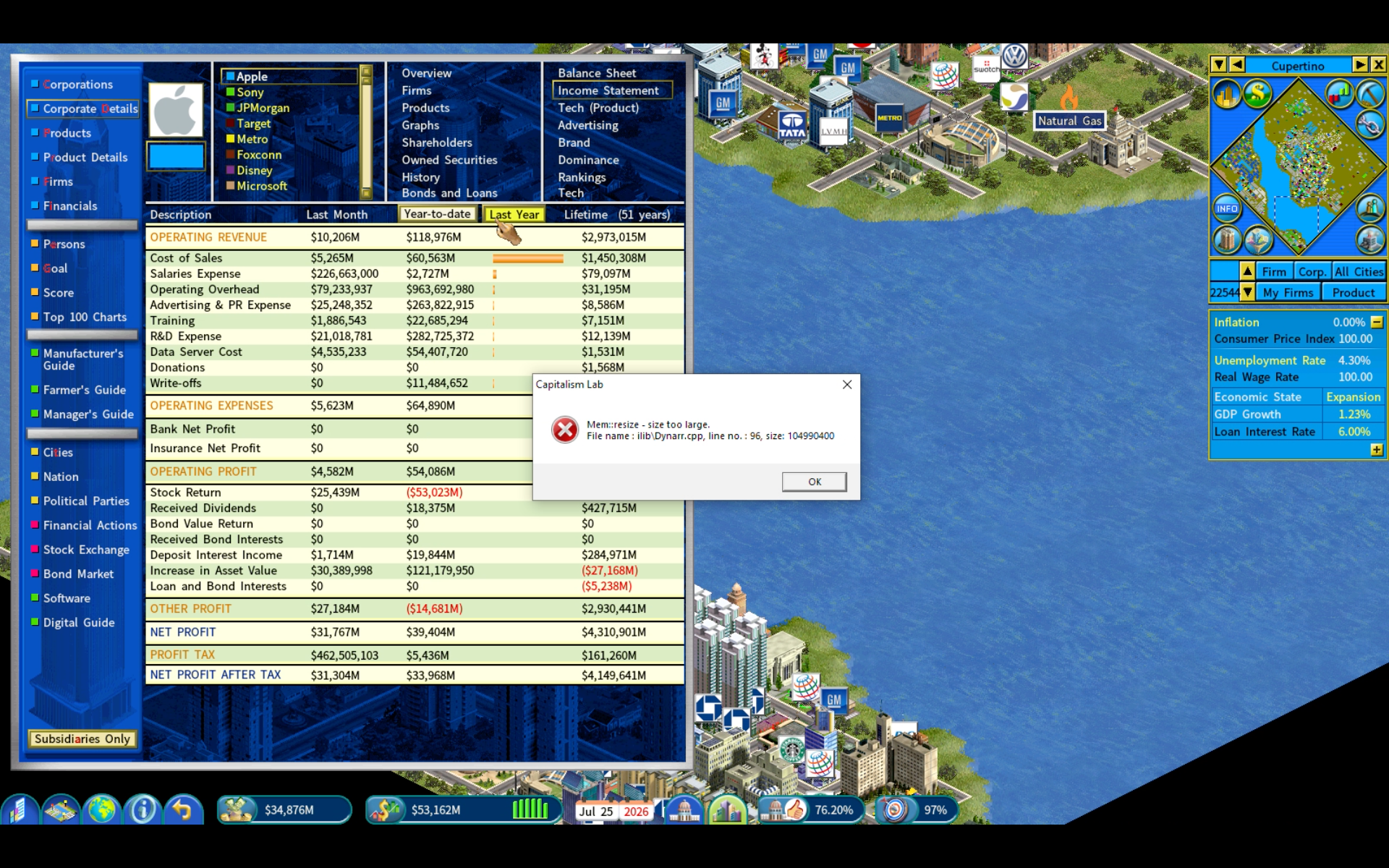Select the Firm minimap filter
Viewport: 1389px width, 868px height.
tap(1274, 272)
